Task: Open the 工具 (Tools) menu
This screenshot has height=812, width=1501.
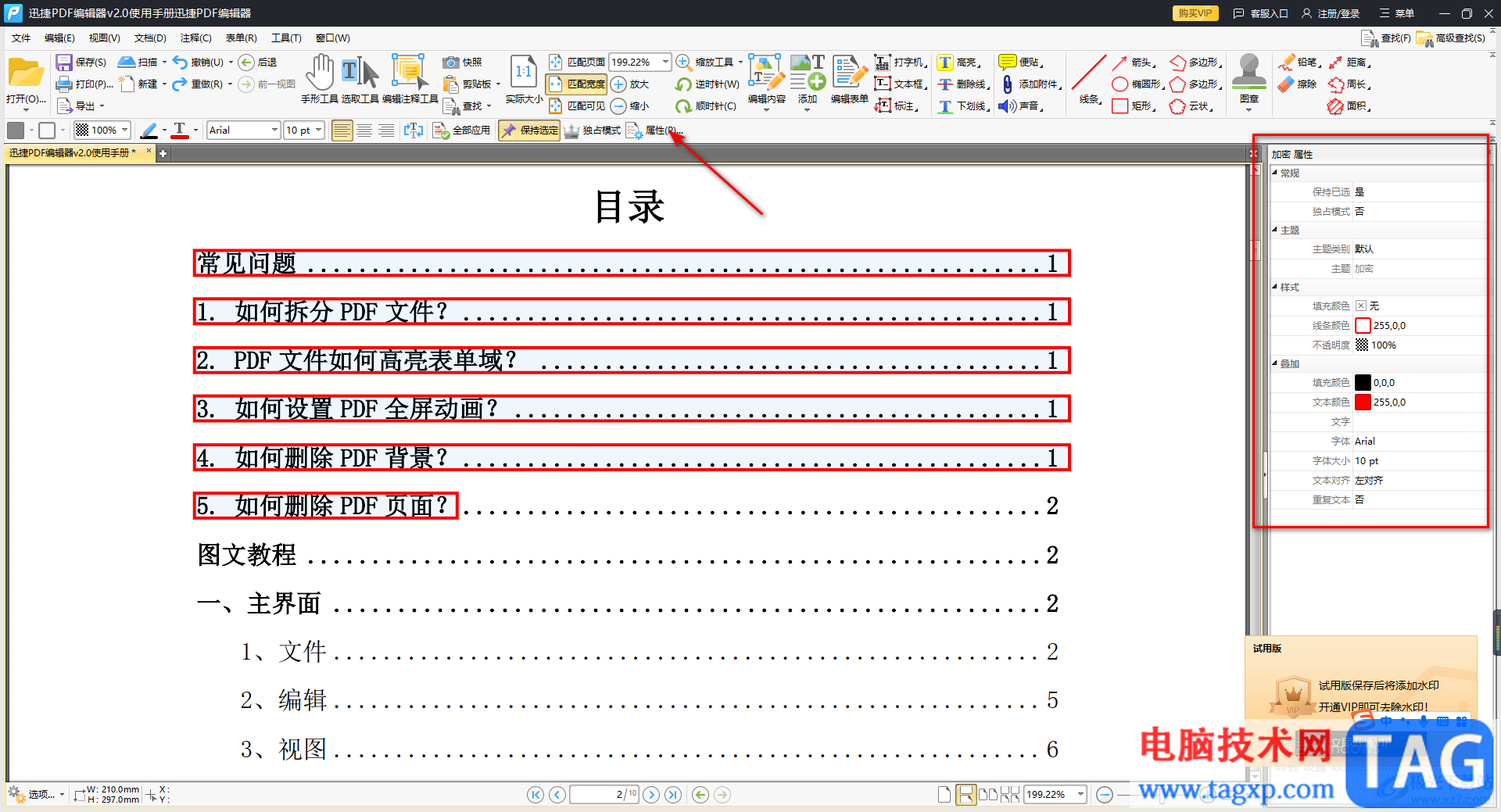Action: coord(286,38)
